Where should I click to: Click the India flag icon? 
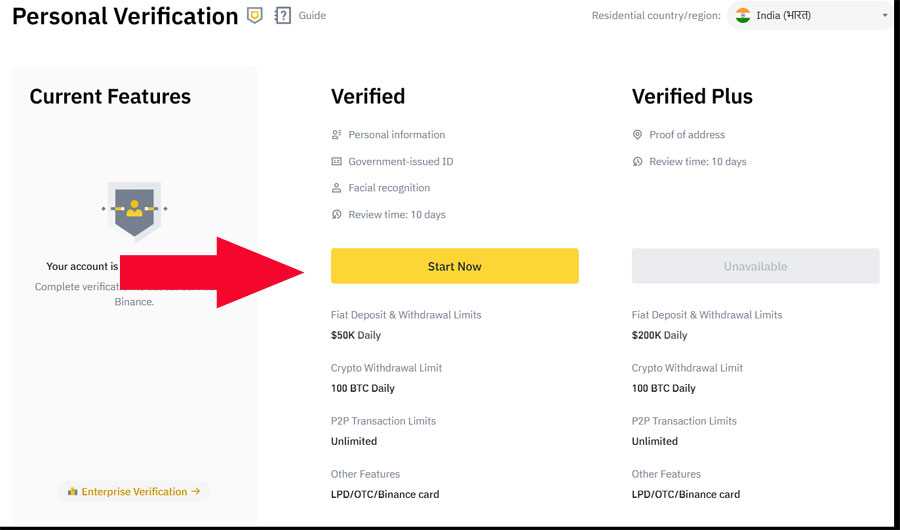point(743,16)
